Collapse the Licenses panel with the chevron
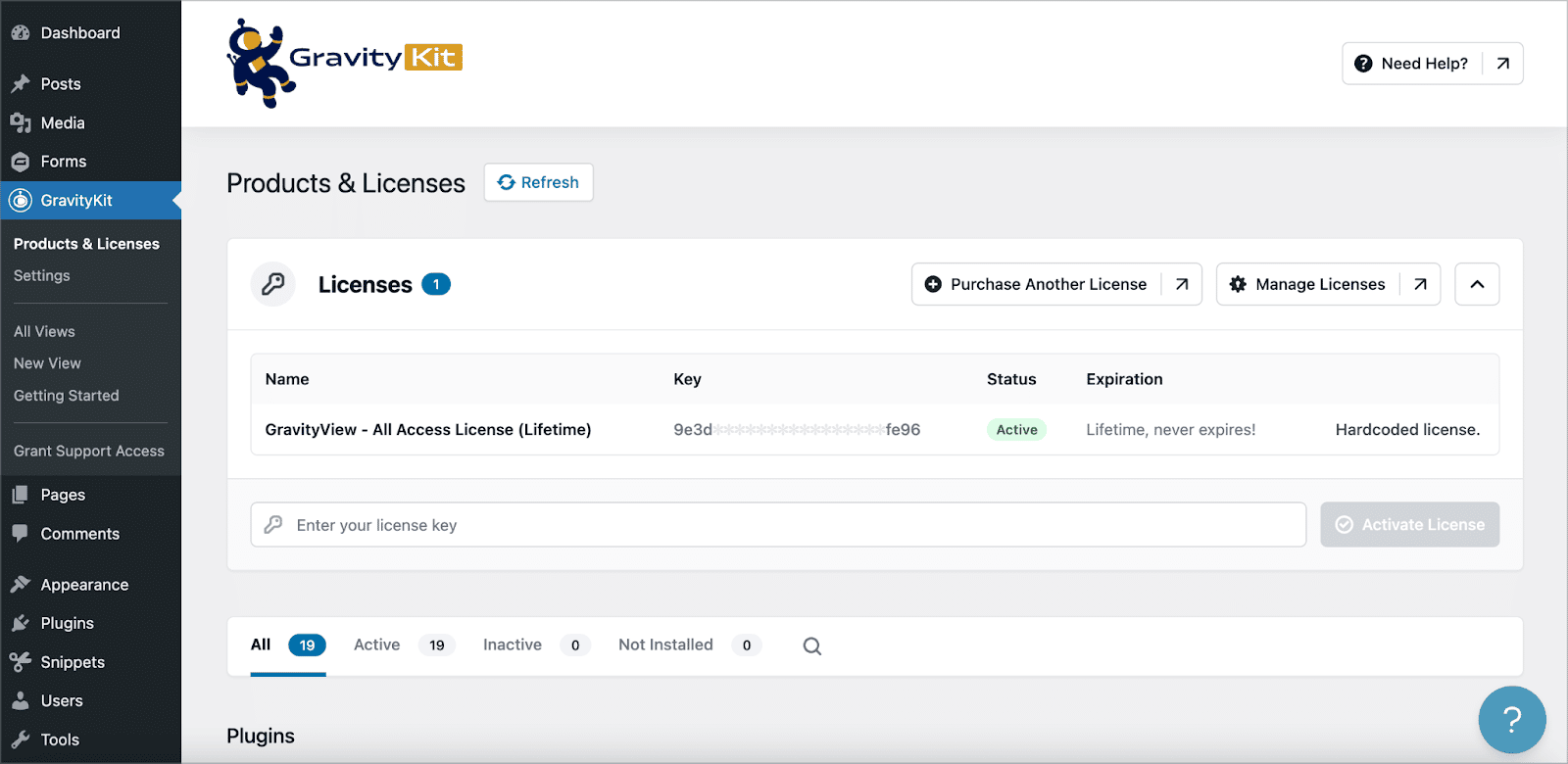Screen dimensions: 1568x764 pyautogui.click(x=1477, y=284)
